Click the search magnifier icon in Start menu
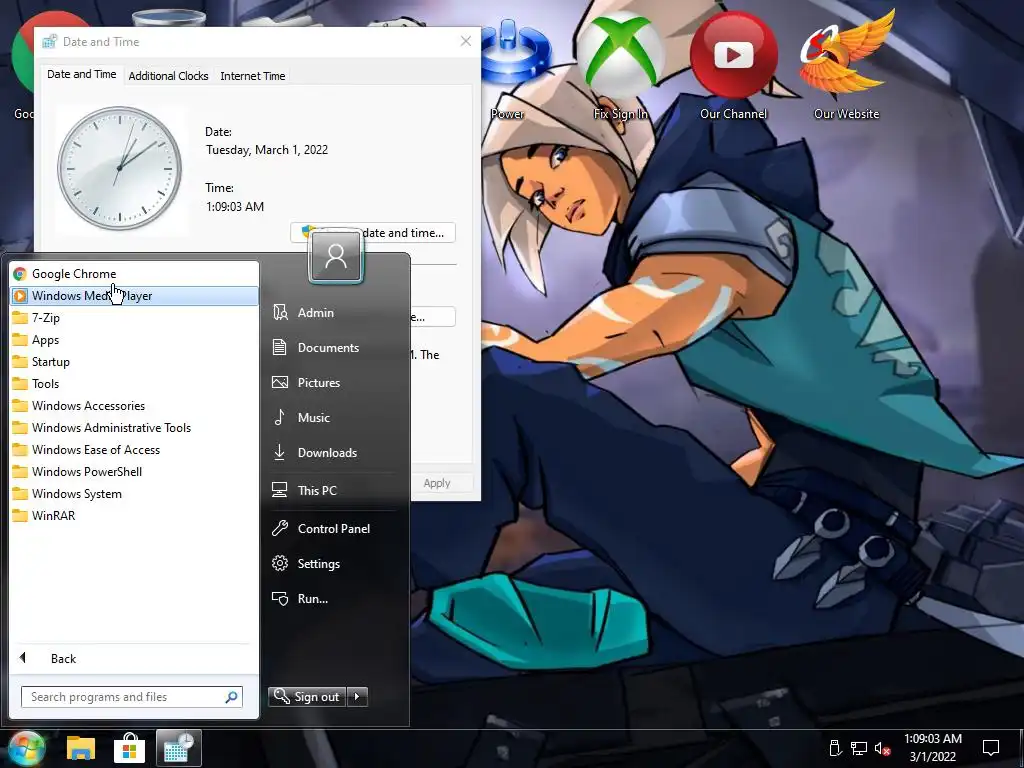 pos(231,697)
